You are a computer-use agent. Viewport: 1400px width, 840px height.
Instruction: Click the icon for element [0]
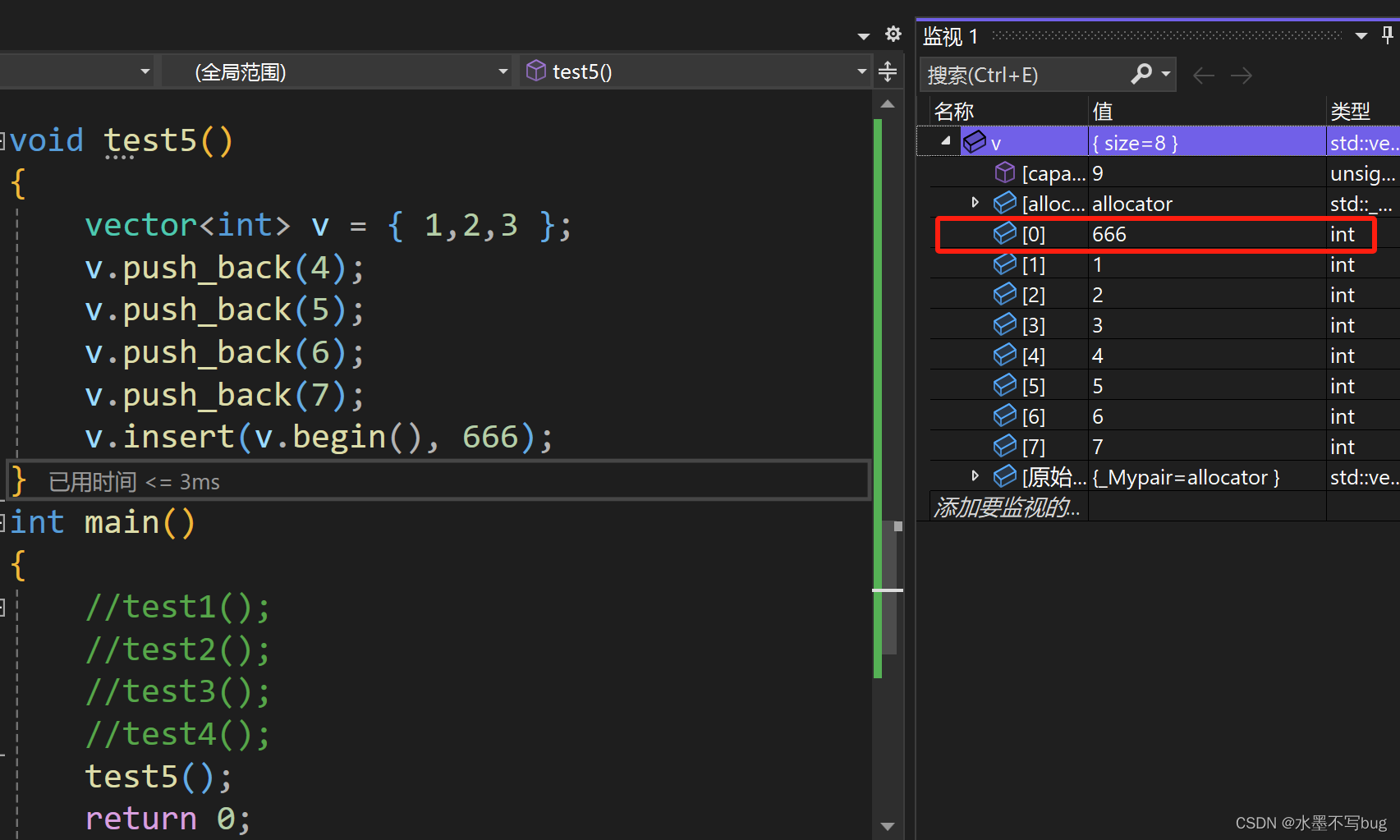1005,233
